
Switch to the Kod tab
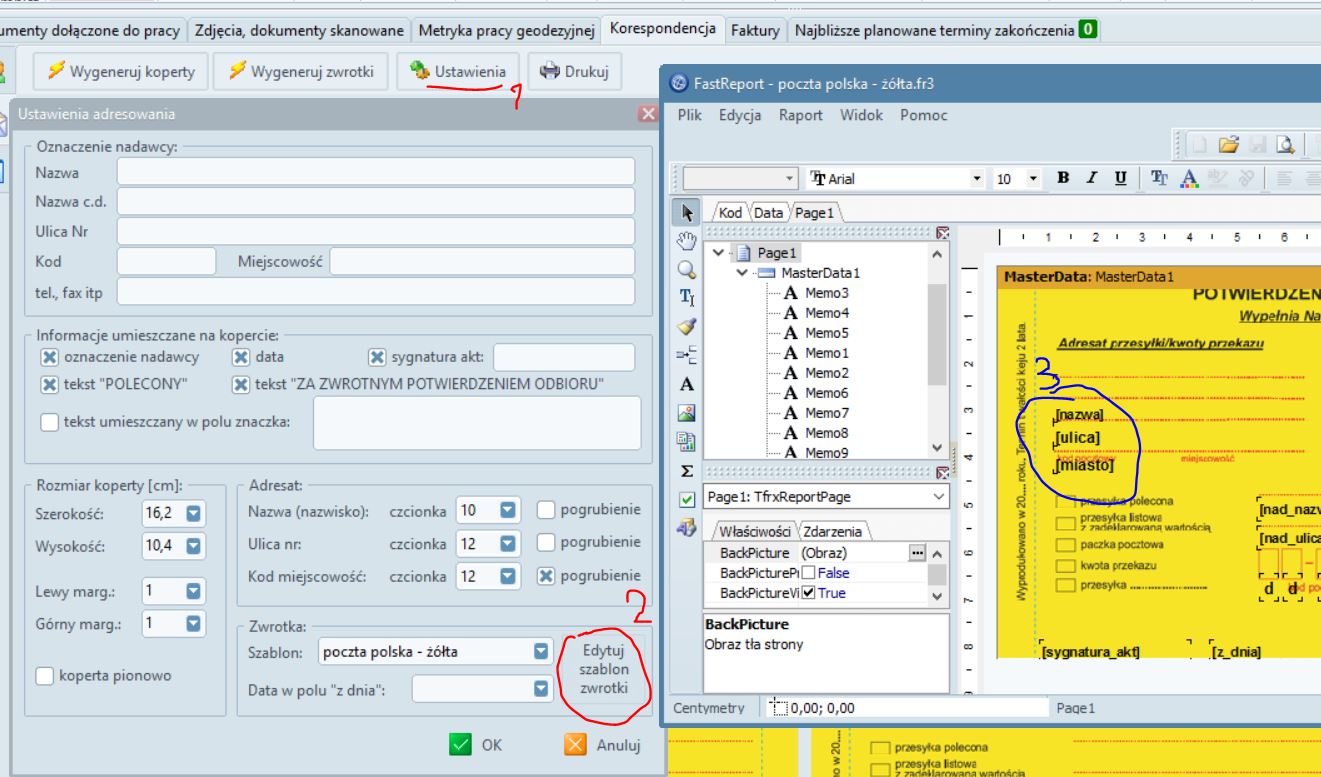click(x=730, y=213)
